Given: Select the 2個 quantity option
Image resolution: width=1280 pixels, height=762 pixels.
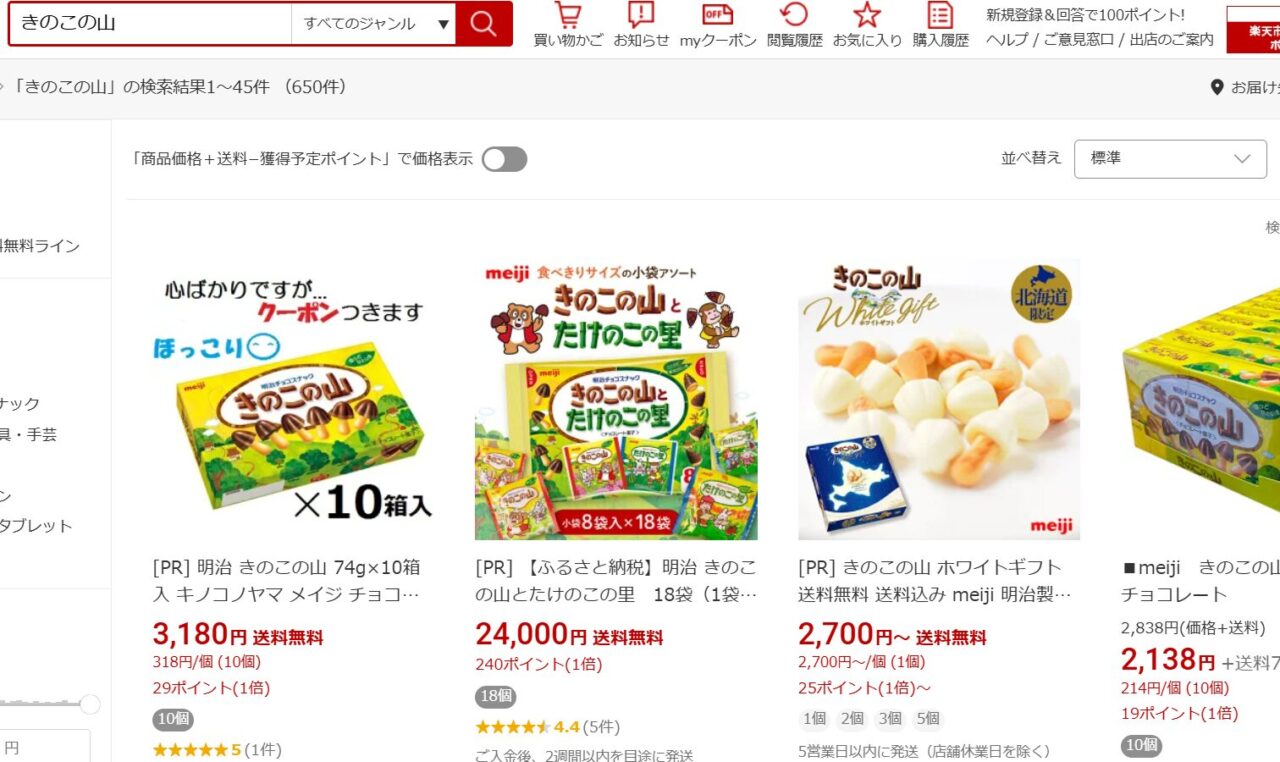Looking at the screenshot, I should click(x=852, y=719).
